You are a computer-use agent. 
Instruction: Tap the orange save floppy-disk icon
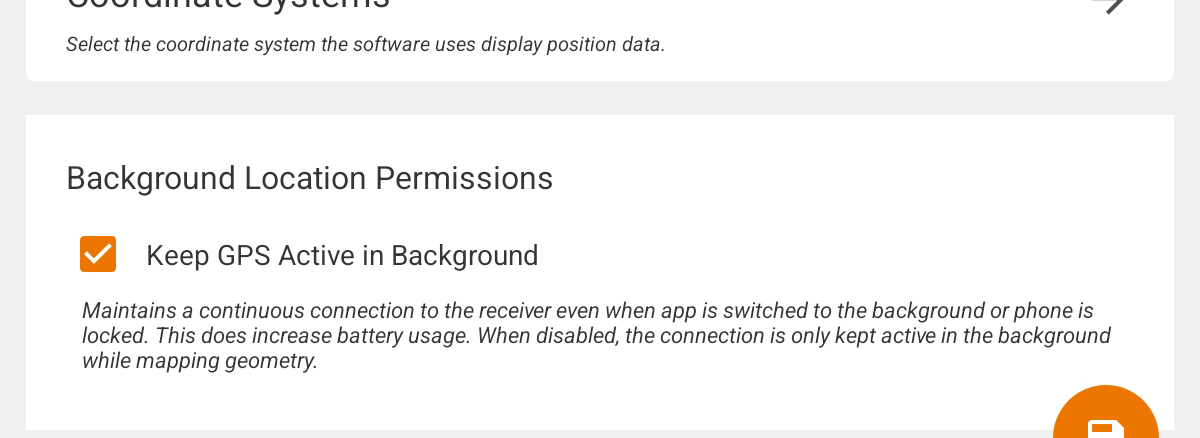pyautogui.click(x=1105, y=429)
